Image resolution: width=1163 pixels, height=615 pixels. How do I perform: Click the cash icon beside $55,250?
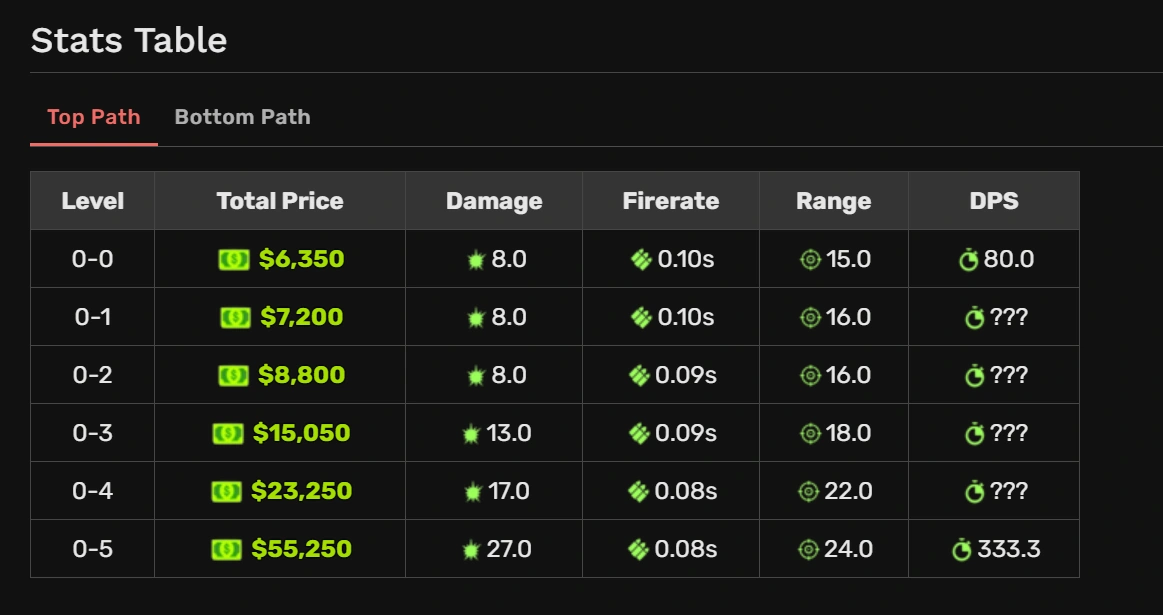click(x=227, y=550)
